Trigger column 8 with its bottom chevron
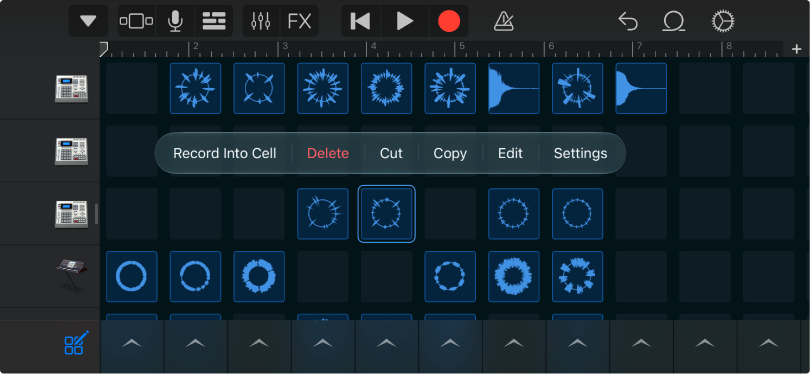 (577, 343)
